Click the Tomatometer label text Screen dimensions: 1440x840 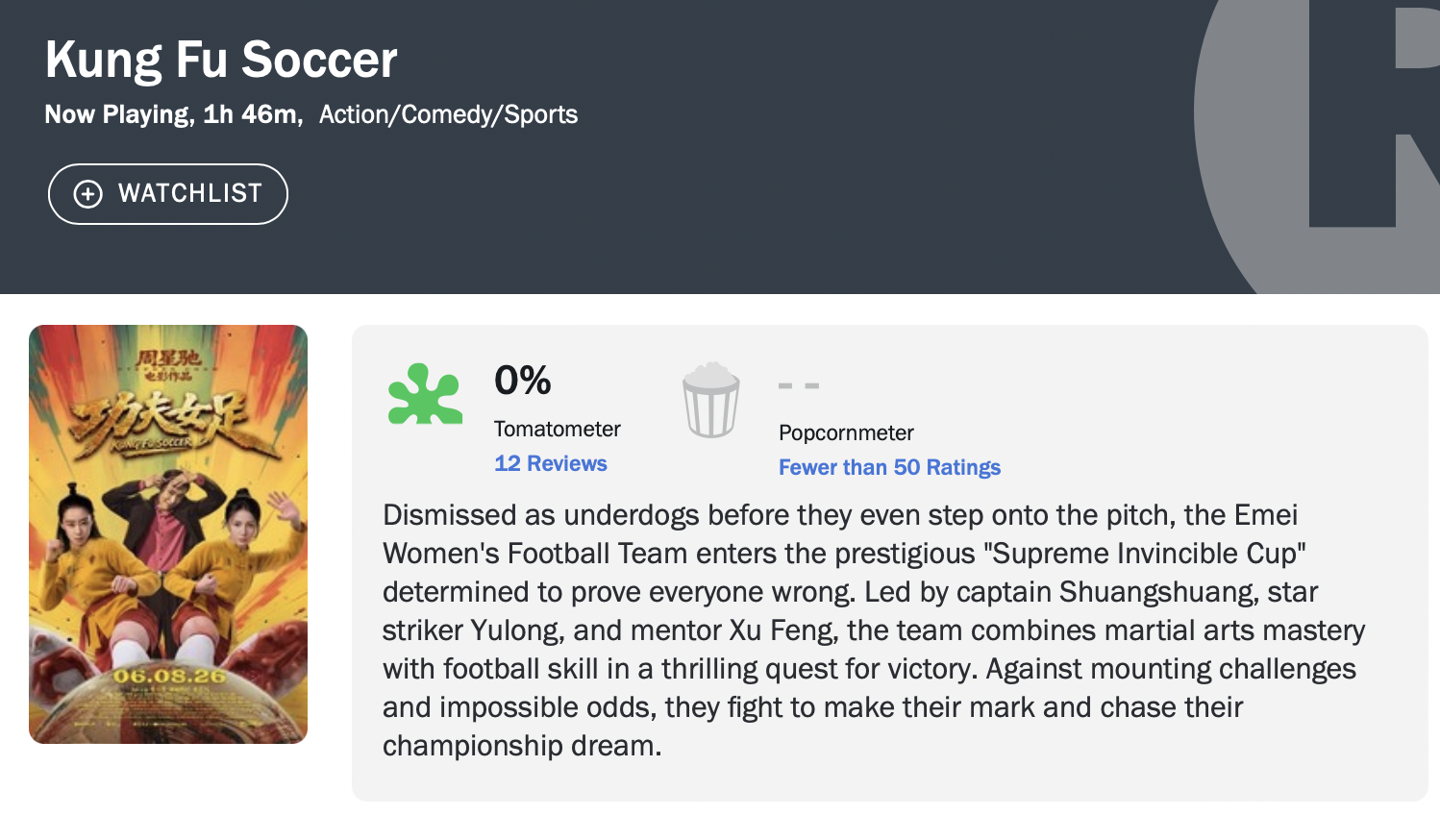558,429
